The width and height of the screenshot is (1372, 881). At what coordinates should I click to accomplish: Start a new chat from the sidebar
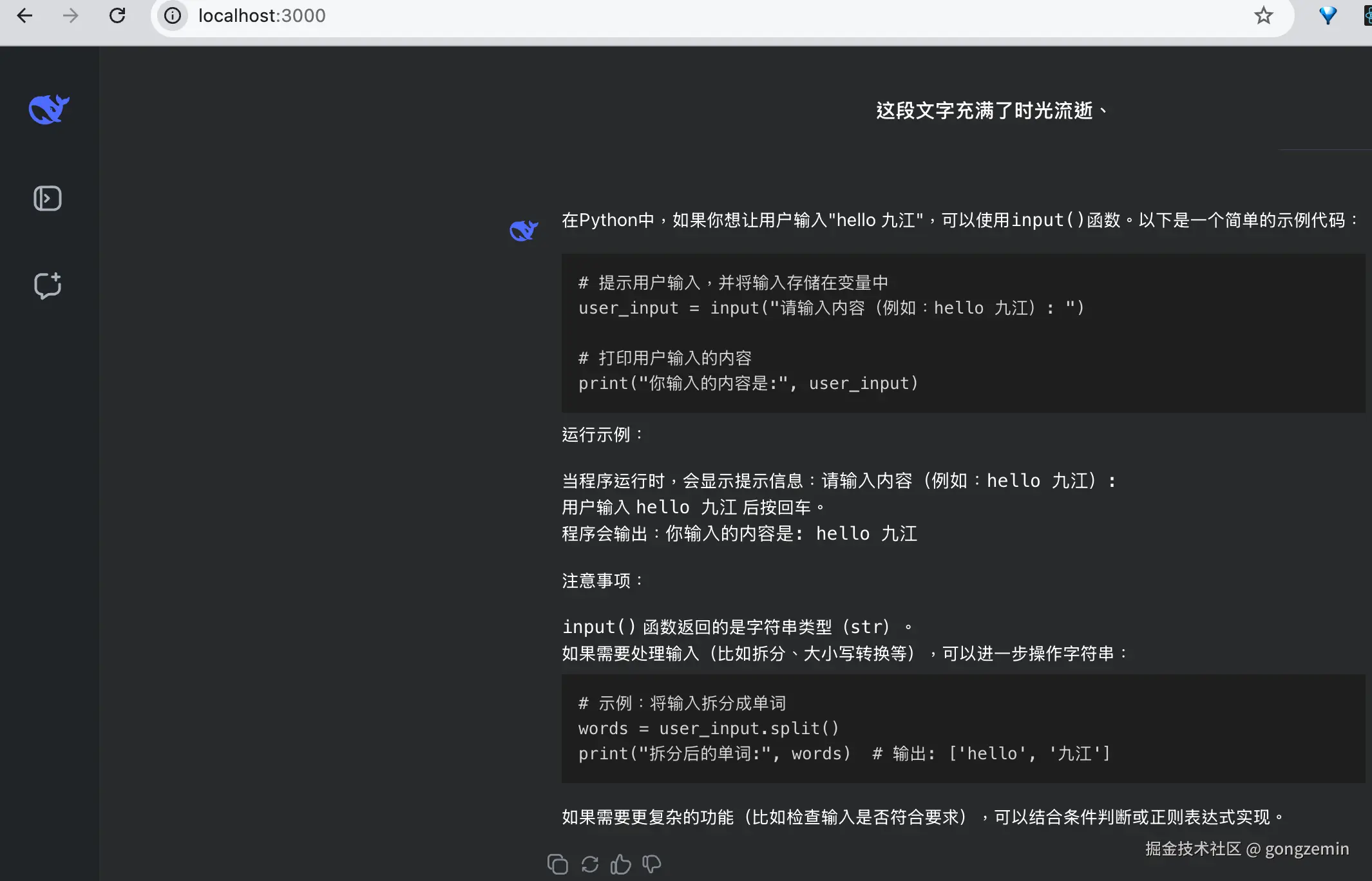[x=47, y=285]
